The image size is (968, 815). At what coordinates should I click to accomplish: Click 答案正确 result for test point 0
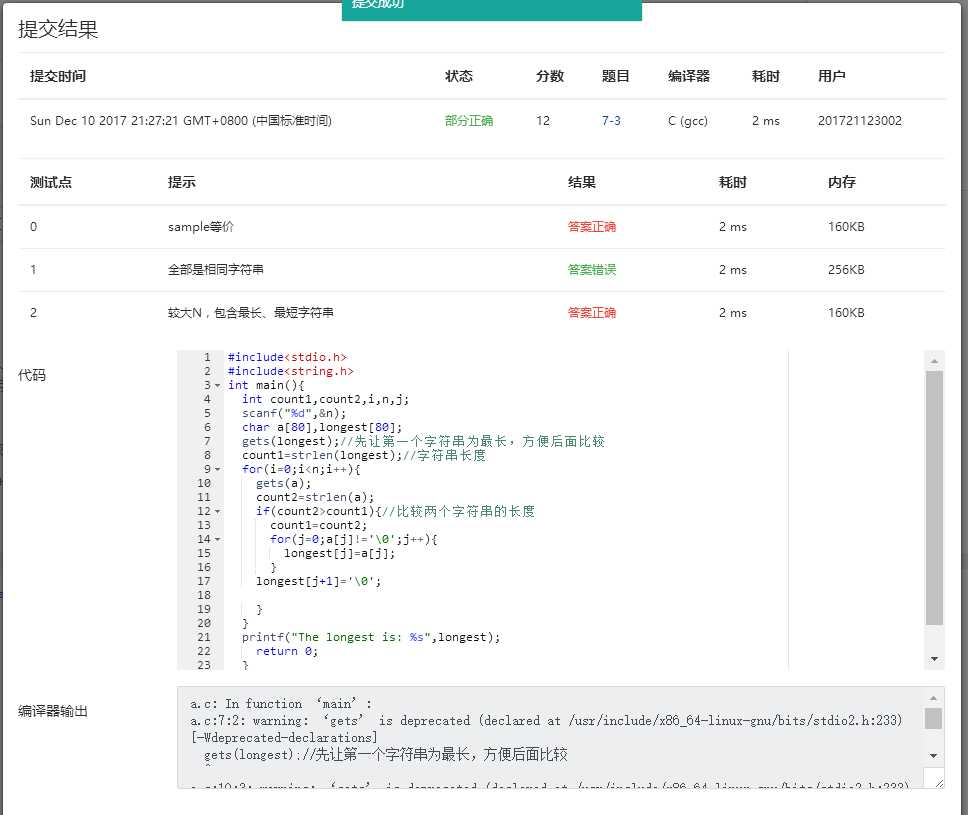(591, 227)
